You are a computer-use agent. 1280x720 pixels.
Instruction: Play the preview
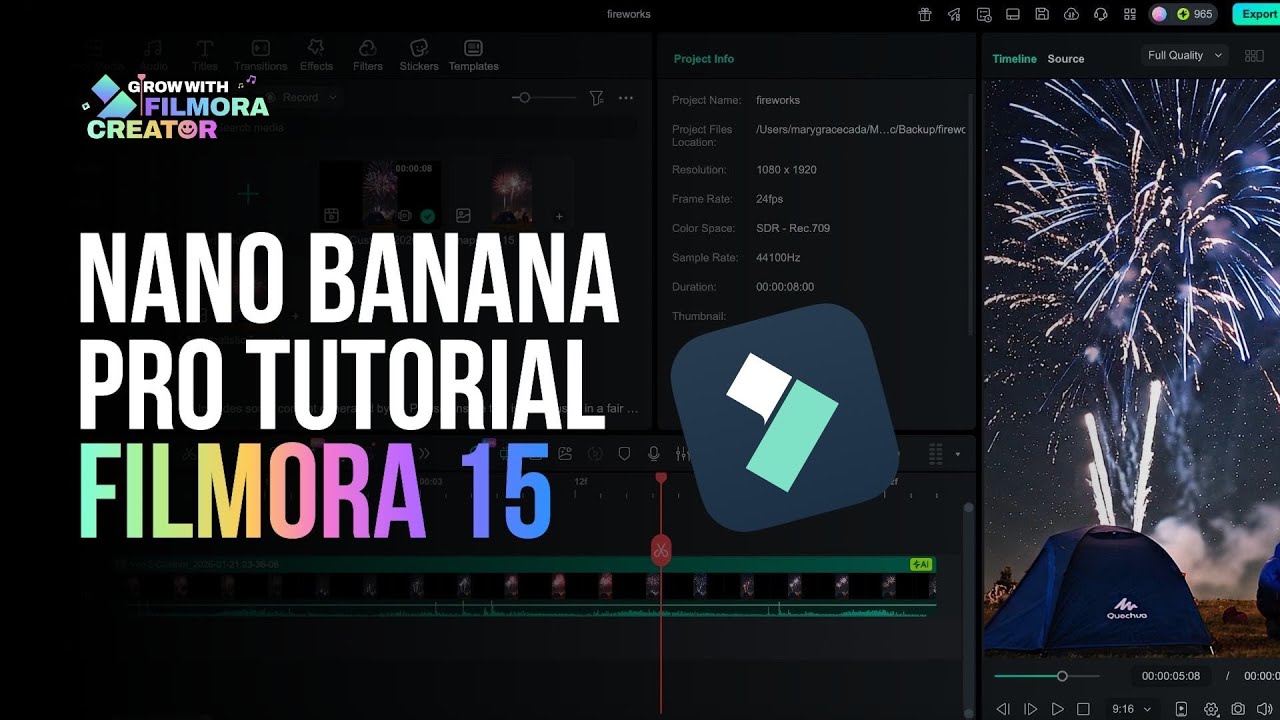click(1057, 709)
